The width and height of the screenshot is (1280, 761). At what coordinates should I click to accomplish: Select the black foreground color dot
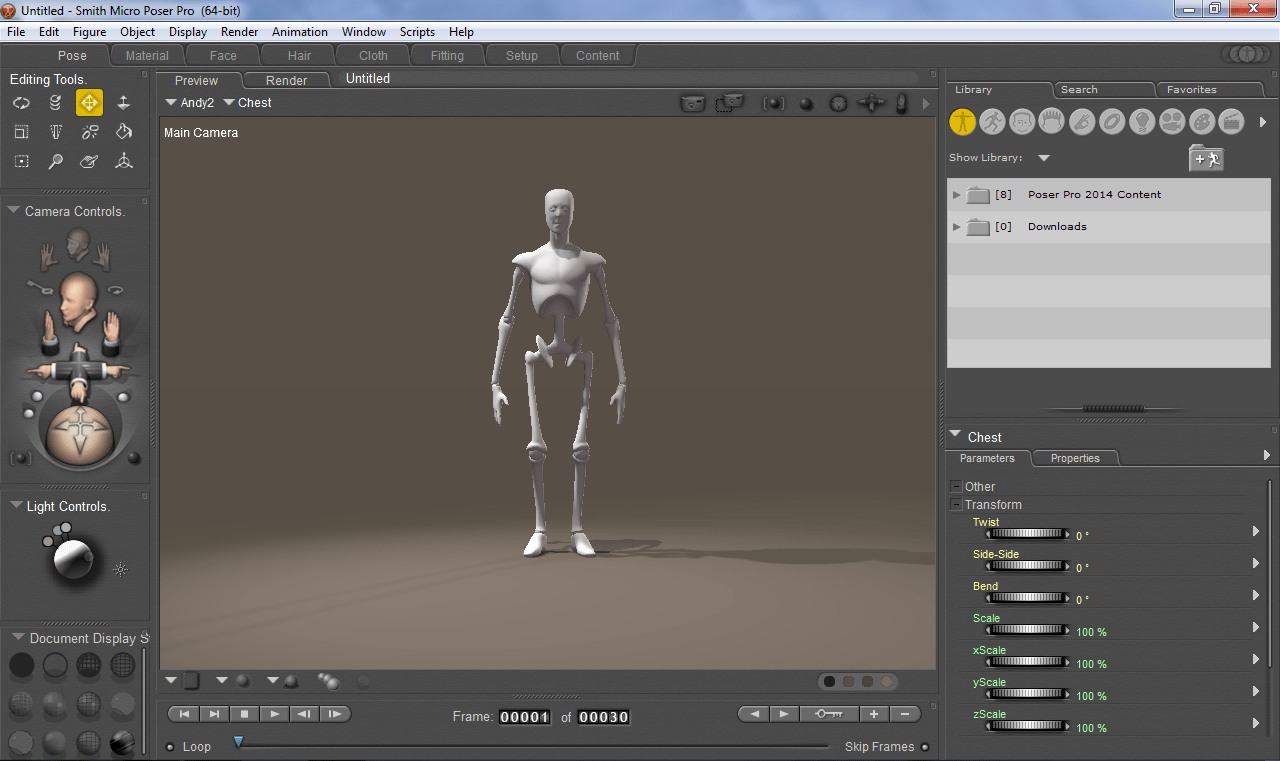click(829, 682)
